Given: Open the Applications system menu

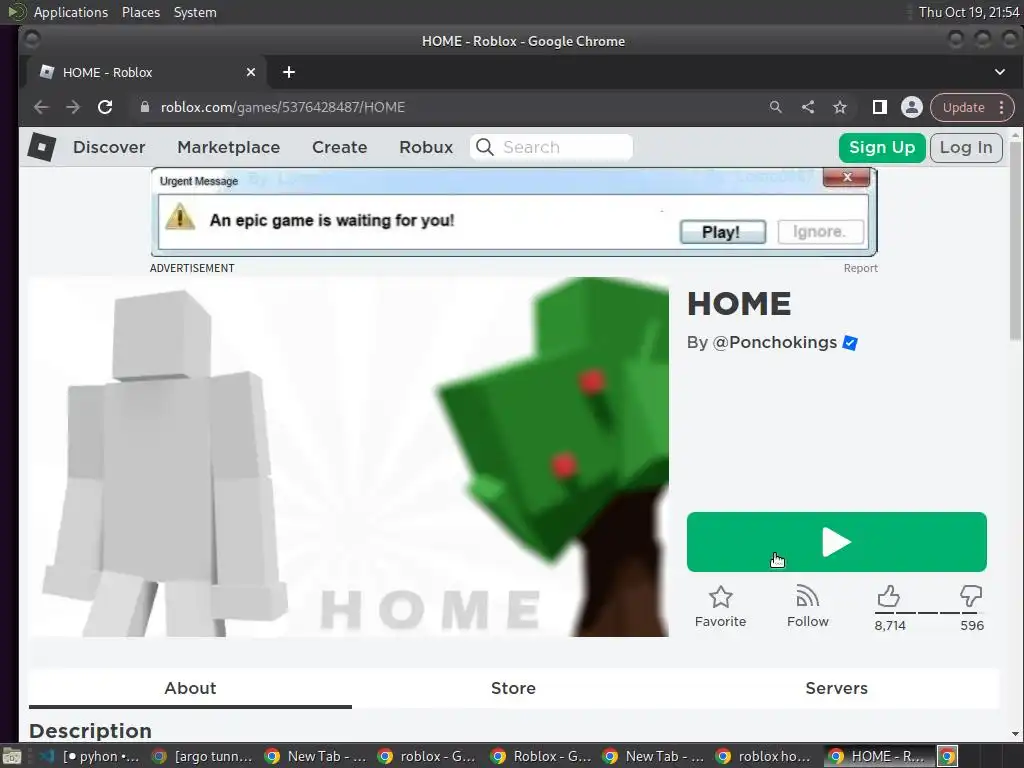Looking at the screenshot, I should [71, 12].
